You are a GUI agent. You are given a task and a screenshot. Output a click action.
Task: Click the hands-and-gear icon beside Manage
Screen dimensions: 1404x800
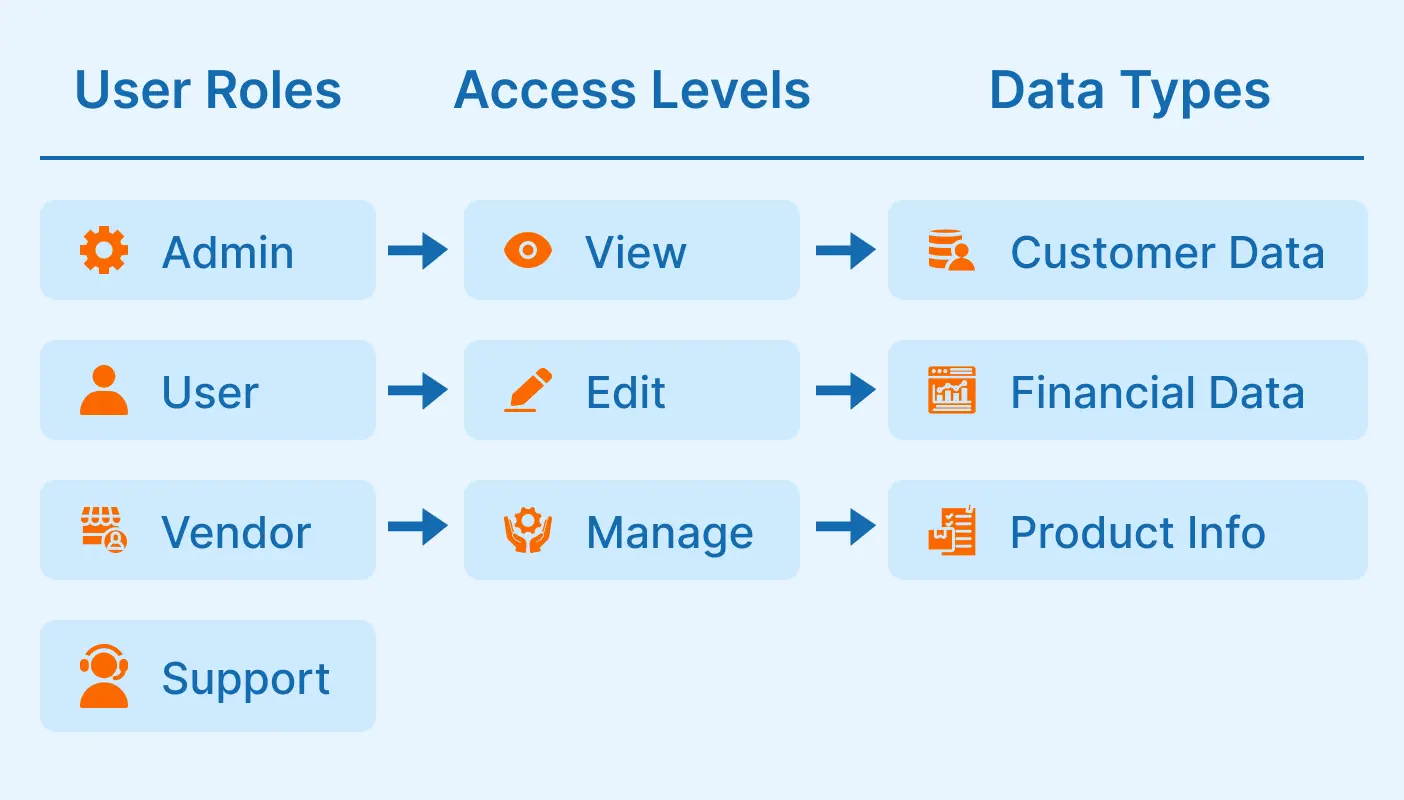pyautogui.click(x=528, y=530)
